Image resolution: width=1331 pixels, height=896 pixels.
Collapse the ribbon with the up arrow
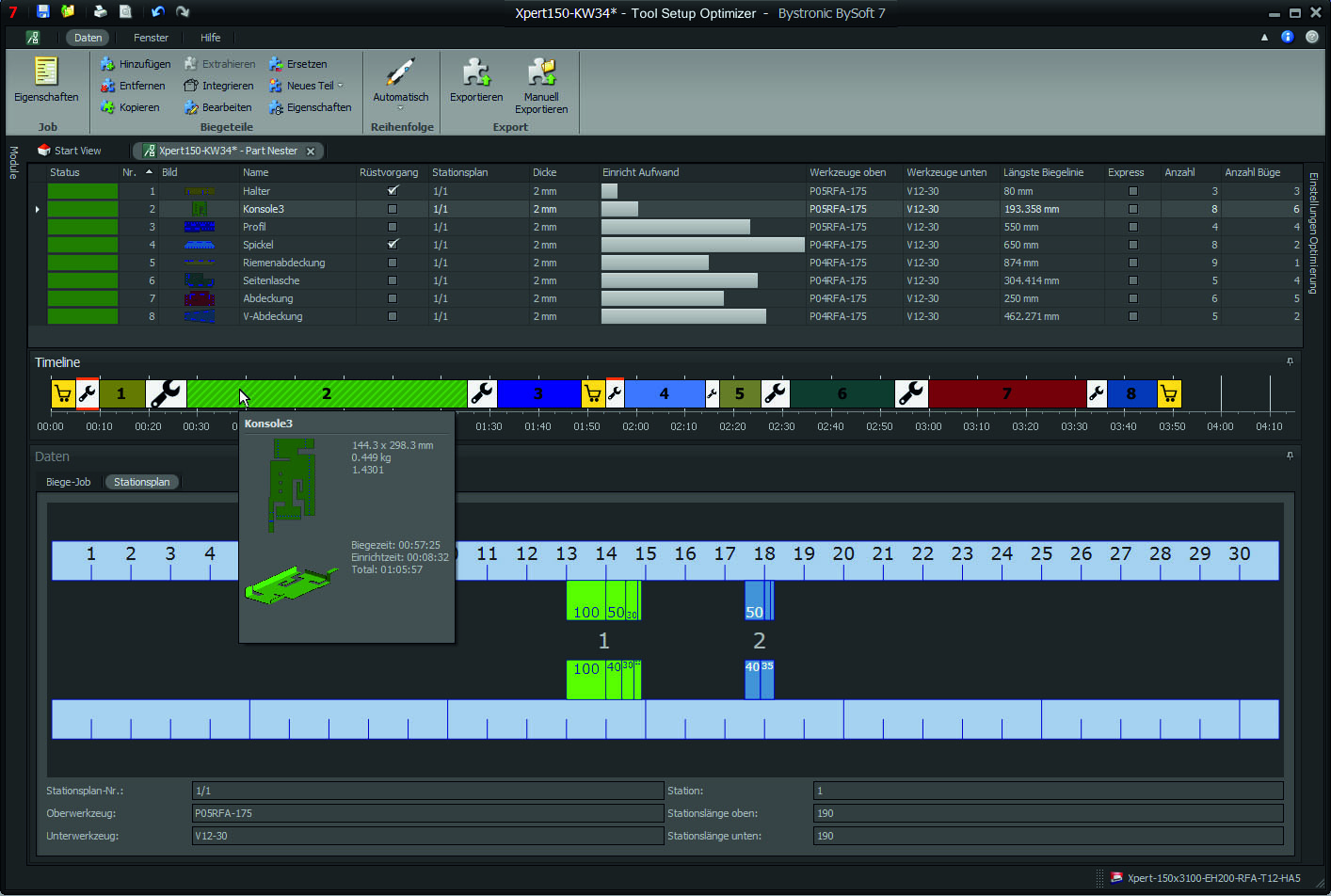pos(1264,38)
